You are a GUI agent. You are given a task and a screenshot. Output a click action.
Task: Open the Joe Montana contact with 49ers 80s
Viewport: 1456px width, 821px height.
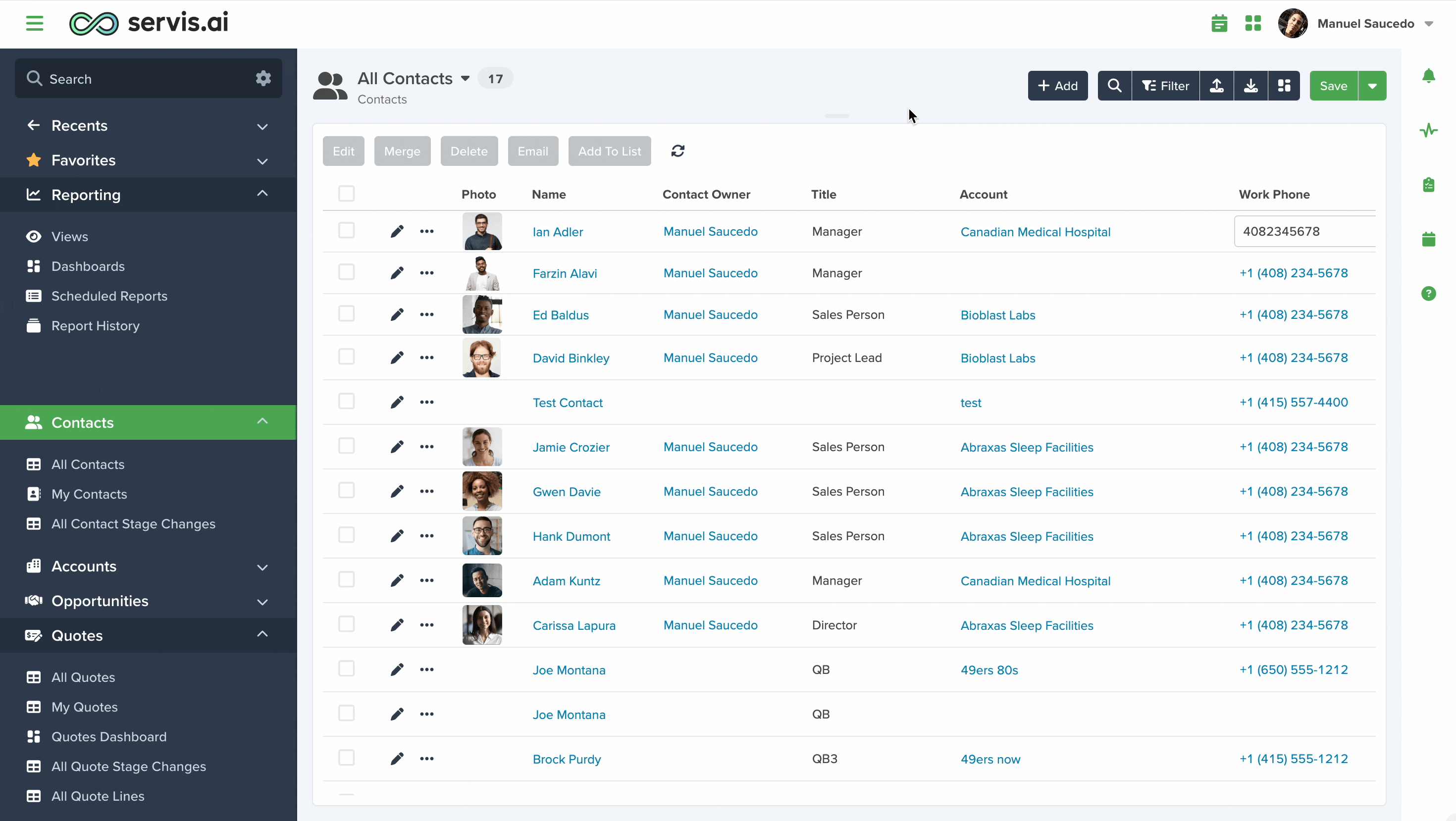[x=569, y=670]
